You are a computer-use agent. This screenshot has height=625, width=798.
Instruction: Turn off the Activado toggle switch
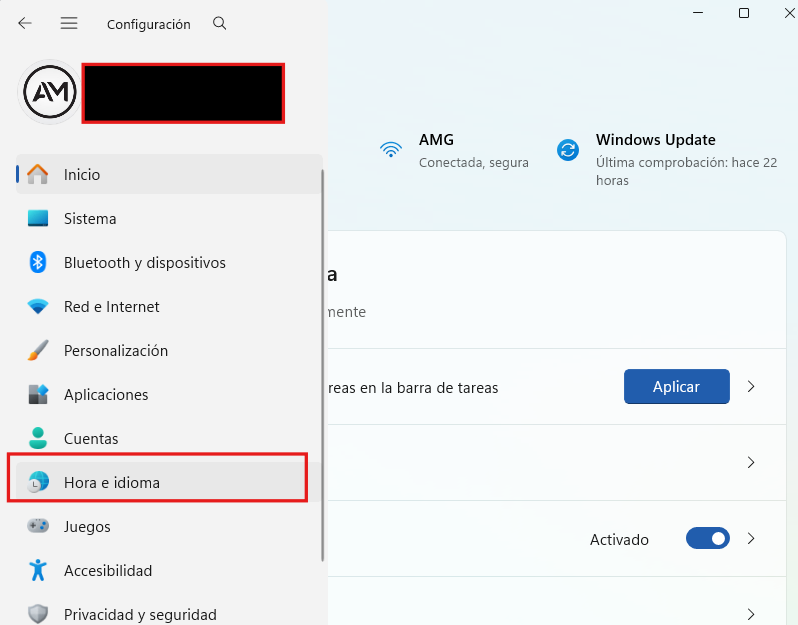[x=707, y=538]
